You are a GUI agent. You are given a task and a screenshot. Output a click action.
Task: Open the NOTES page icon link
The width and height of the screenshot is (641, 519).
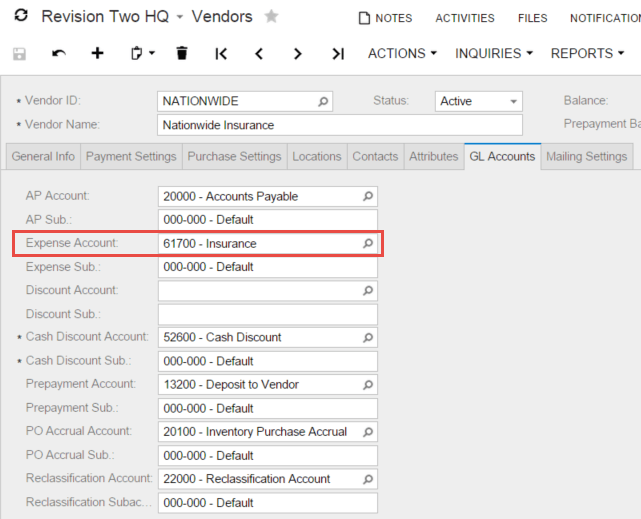(385, 18)
